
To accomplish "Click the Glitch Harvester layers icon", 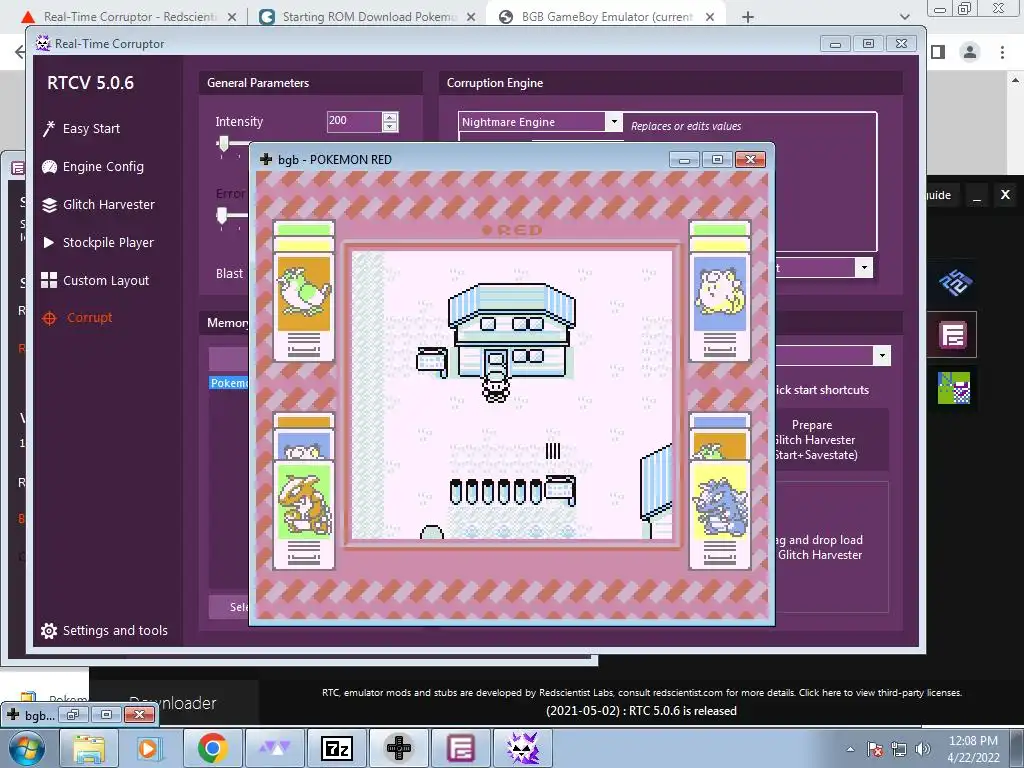I will pyautogui.click(x=49, y=204).
